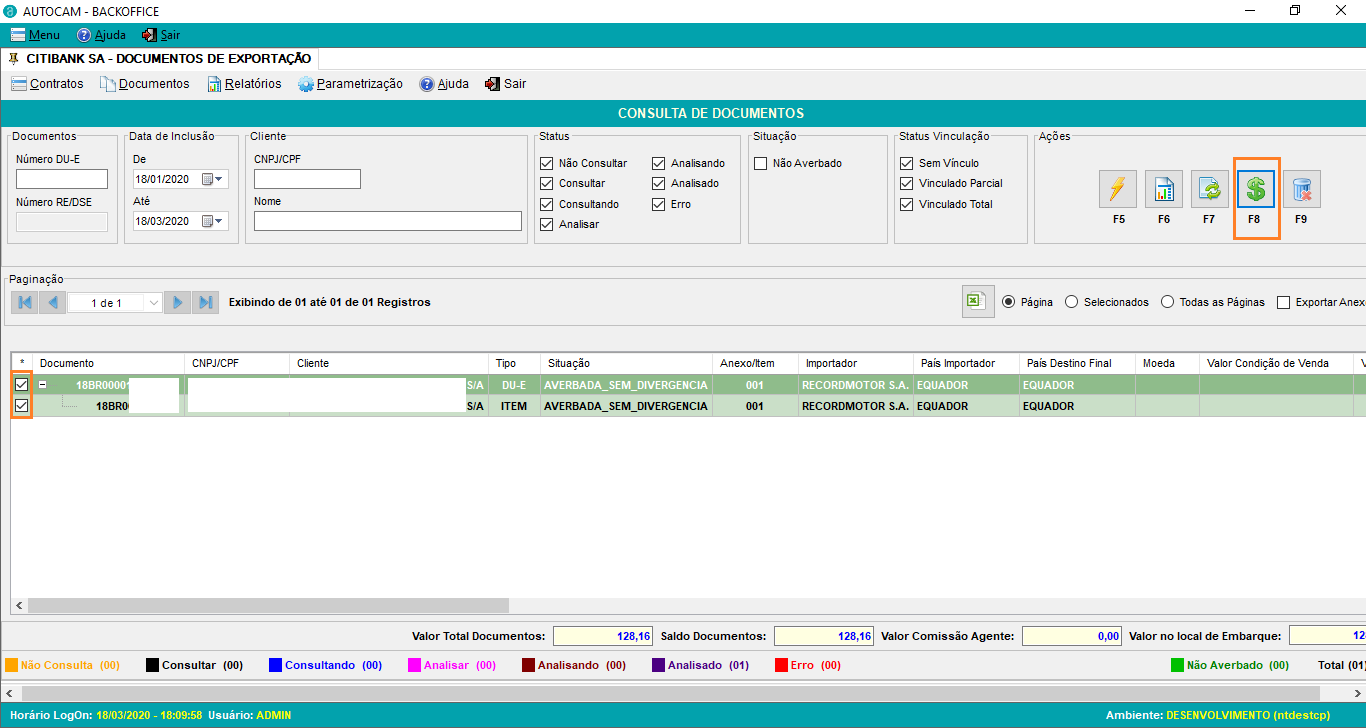Go to the first page using pagination arrow
Image resolution: width=1366 pixels, height=728 pixels.
[x=24, y=302]
